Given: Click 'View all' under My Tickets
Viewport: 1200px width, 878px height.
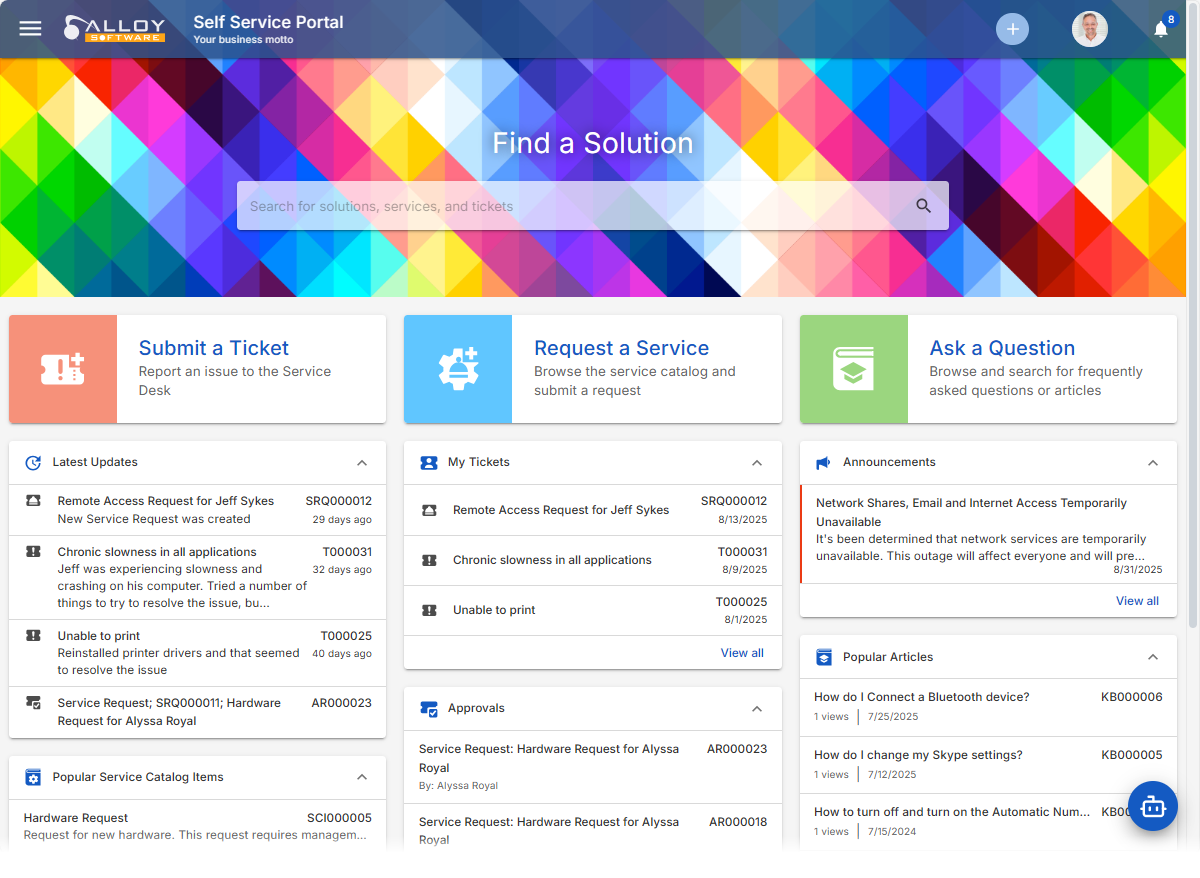Looking at the screenshot, I should click(x=742, y=651).
